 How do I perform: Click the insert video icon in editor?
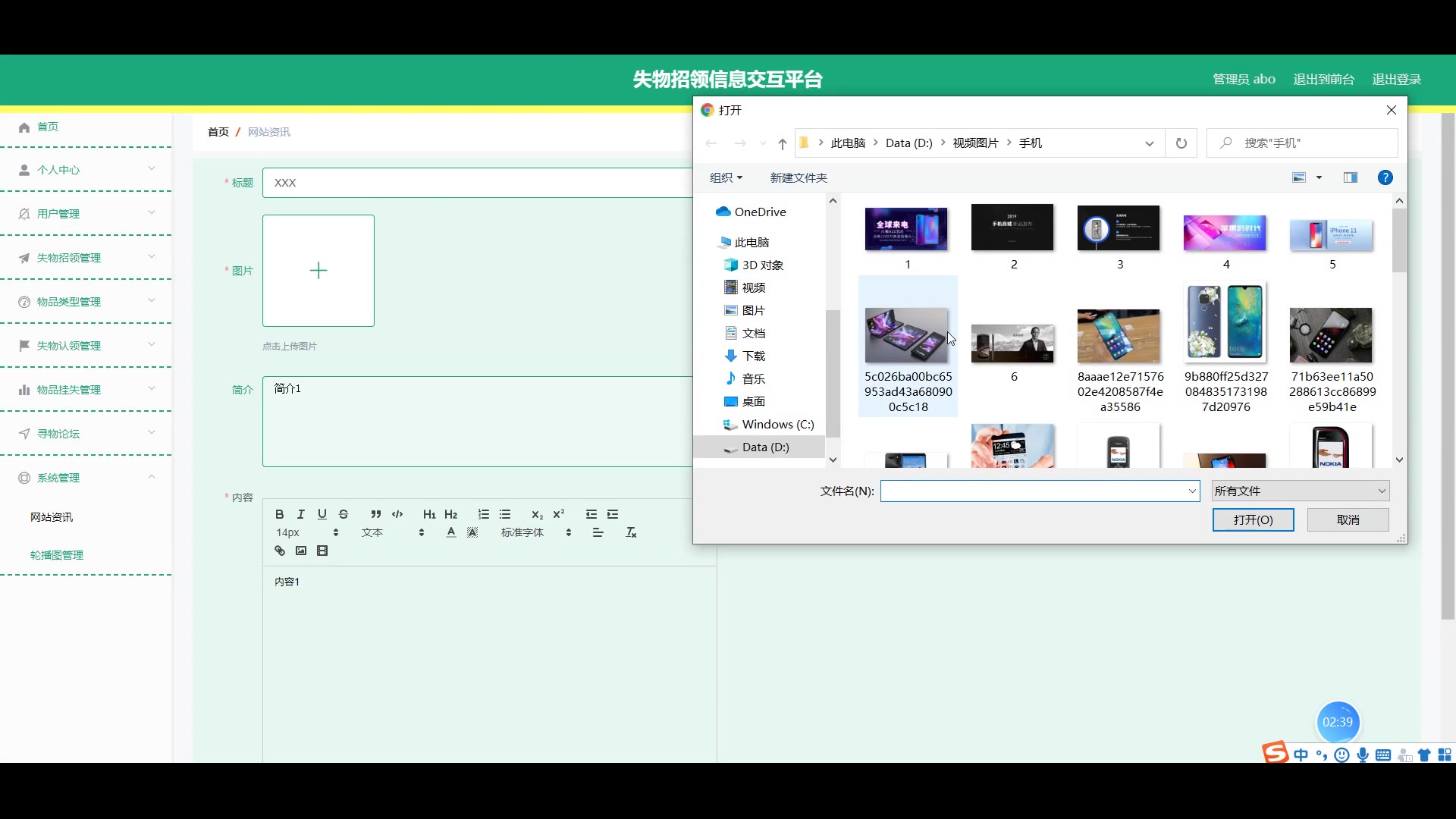pos(322,551)
